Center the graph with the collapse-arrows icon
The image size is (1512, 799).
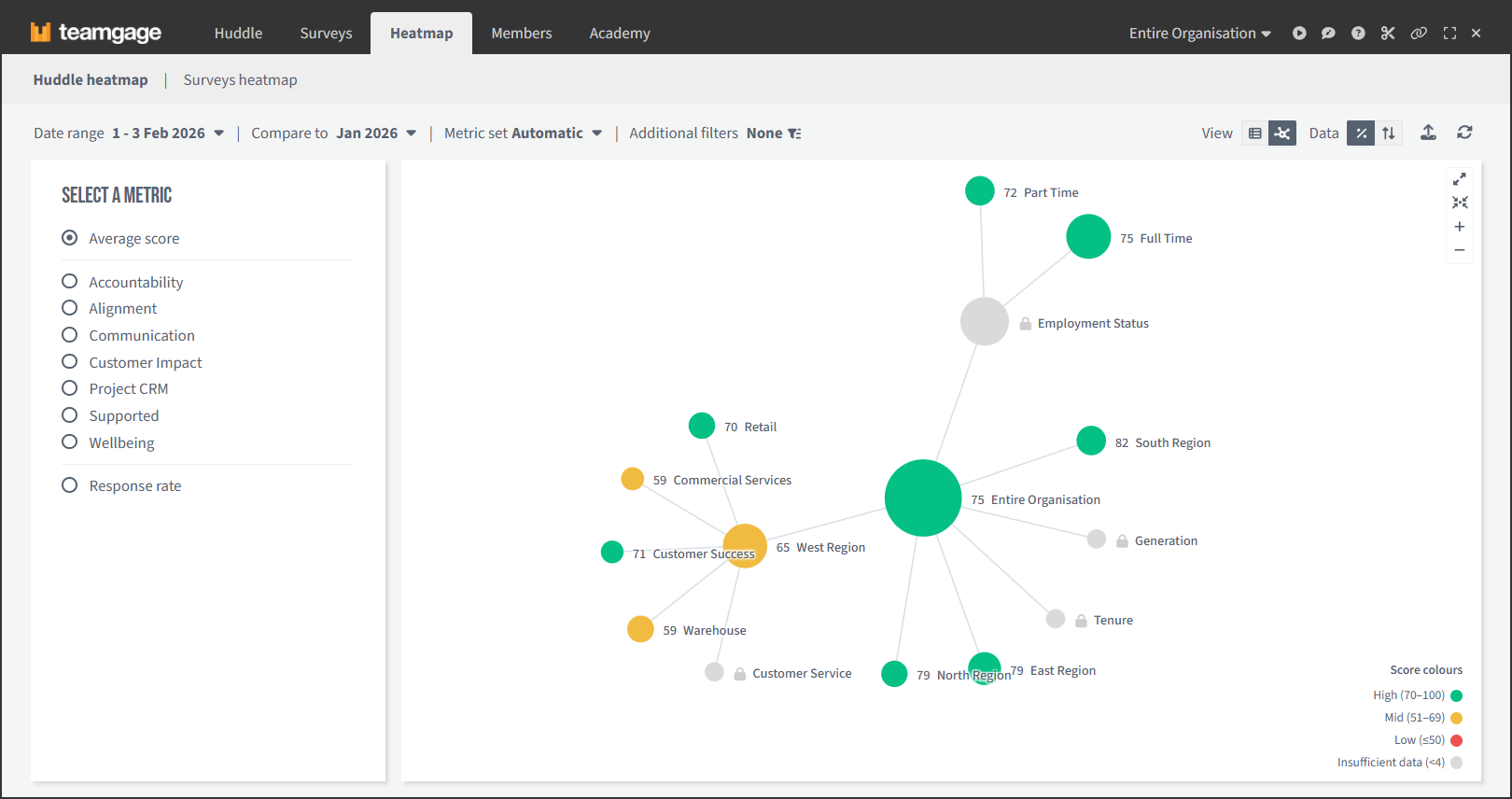1460,203
